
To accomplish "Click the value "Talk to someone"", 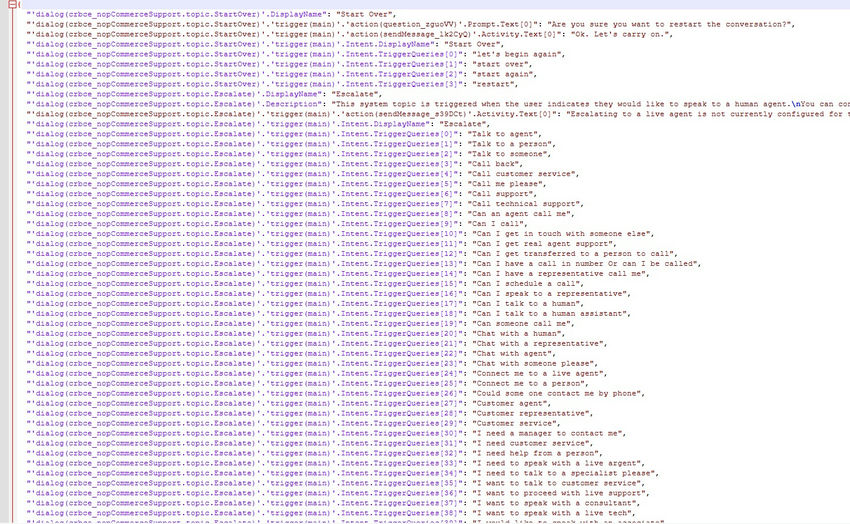I will click(509, 154).
